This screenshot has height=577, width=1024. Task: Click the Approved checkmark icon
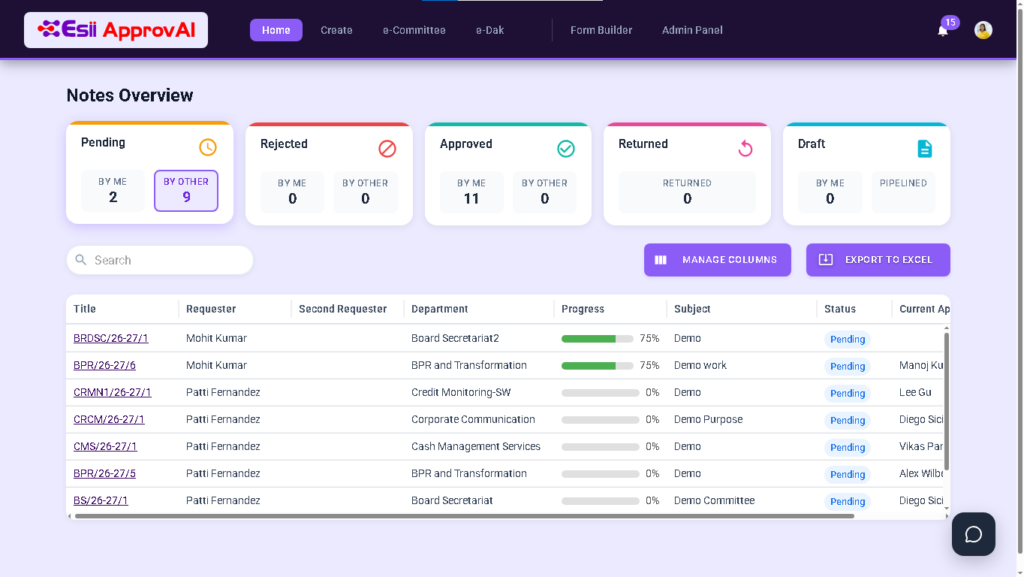pos(566,149)
